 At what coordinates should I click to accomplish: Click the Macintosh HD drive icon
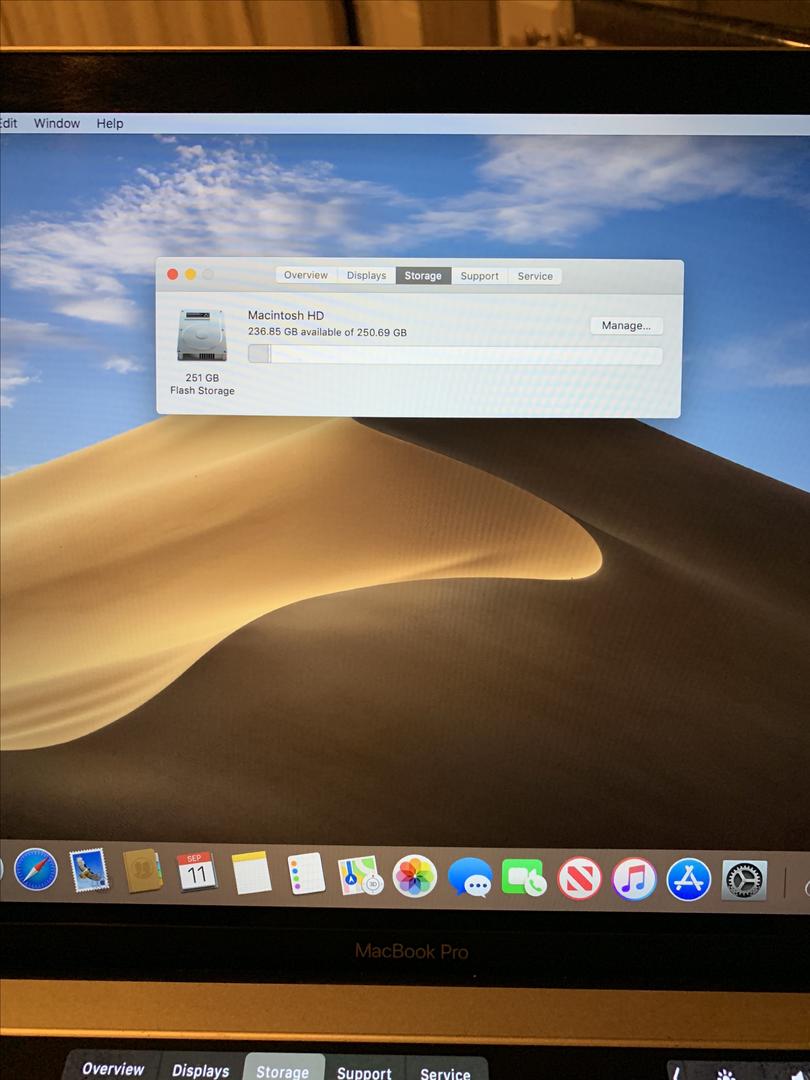(x=202, y=335)
